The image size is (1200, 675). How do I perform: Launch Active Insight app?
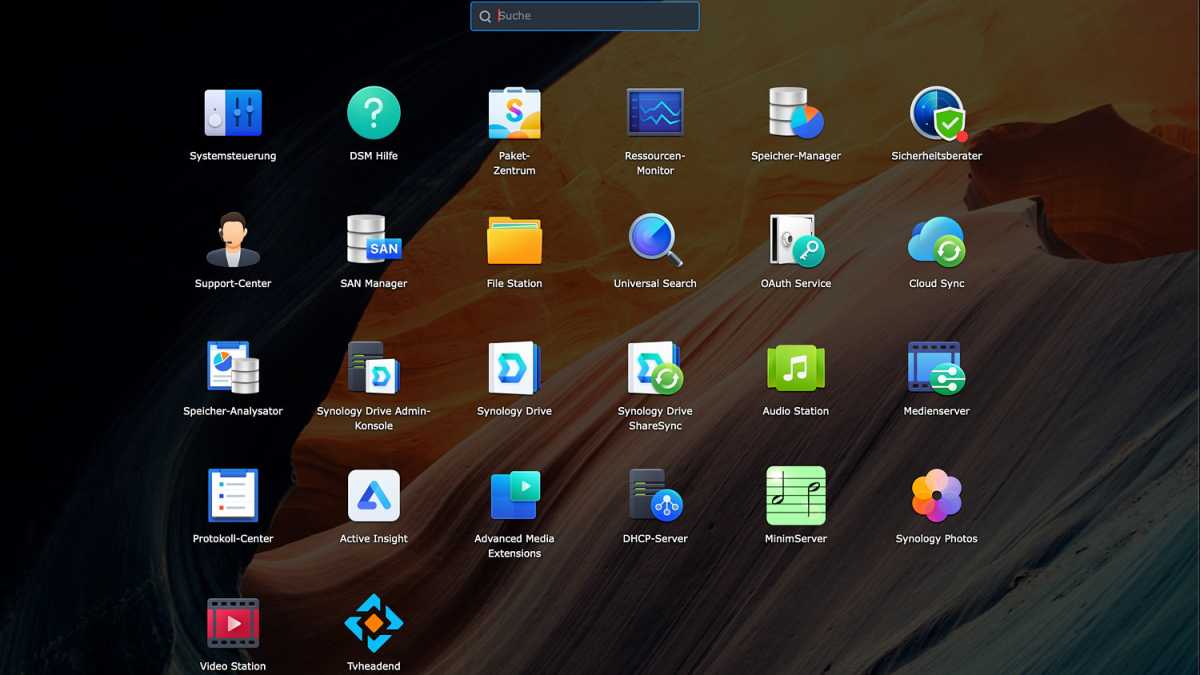[x=374, y=495]
